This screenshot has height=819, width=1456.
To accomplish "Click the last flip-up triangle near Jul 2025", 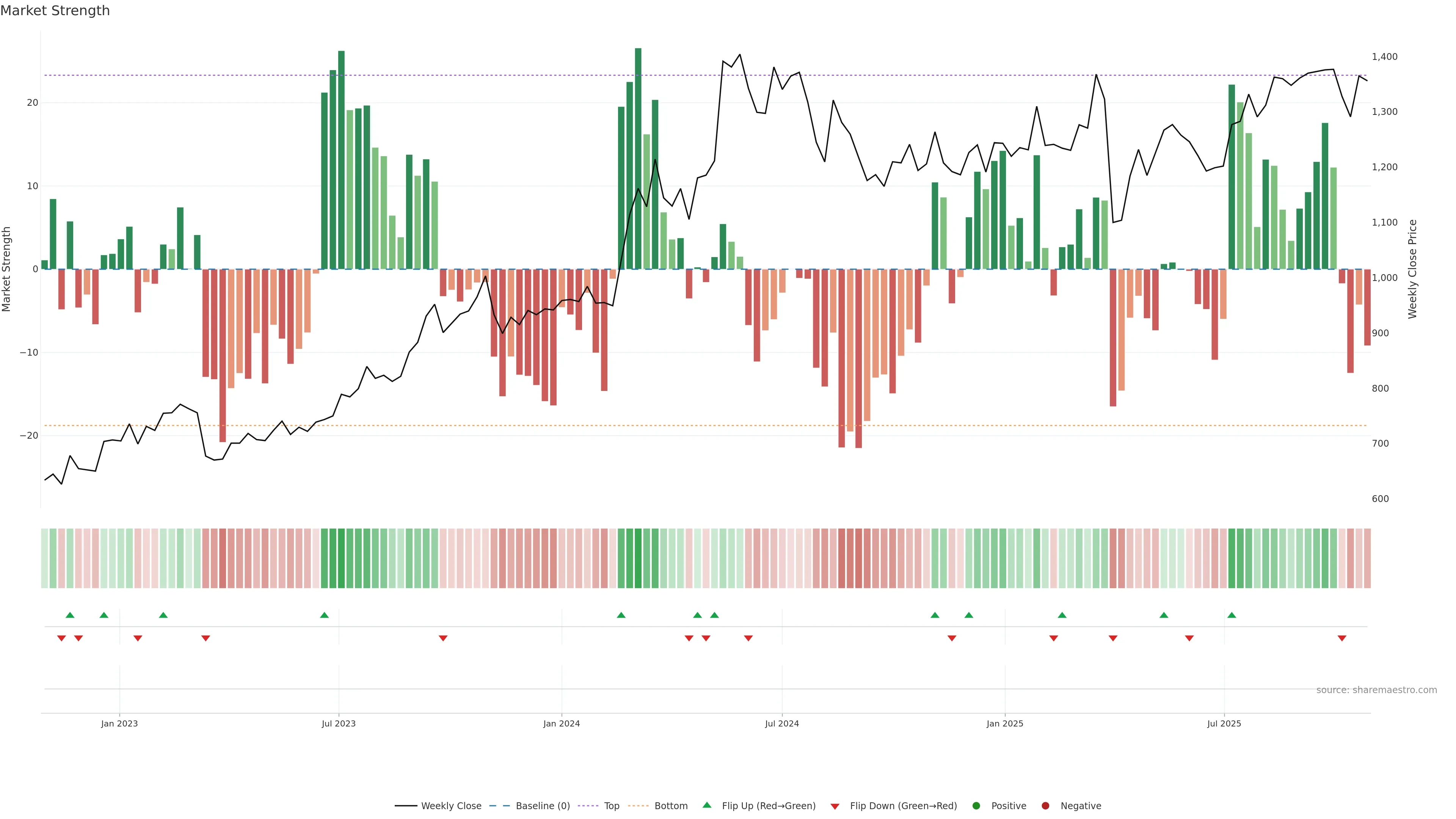I will coord(1232,615).
